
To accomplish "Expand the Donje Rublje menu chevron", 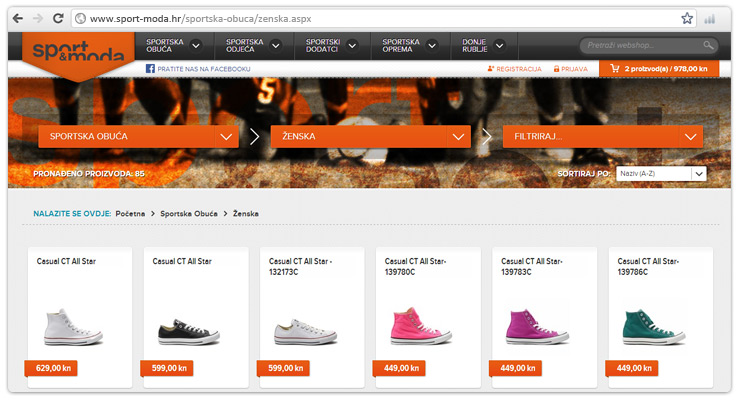I will tap(499, 46).
